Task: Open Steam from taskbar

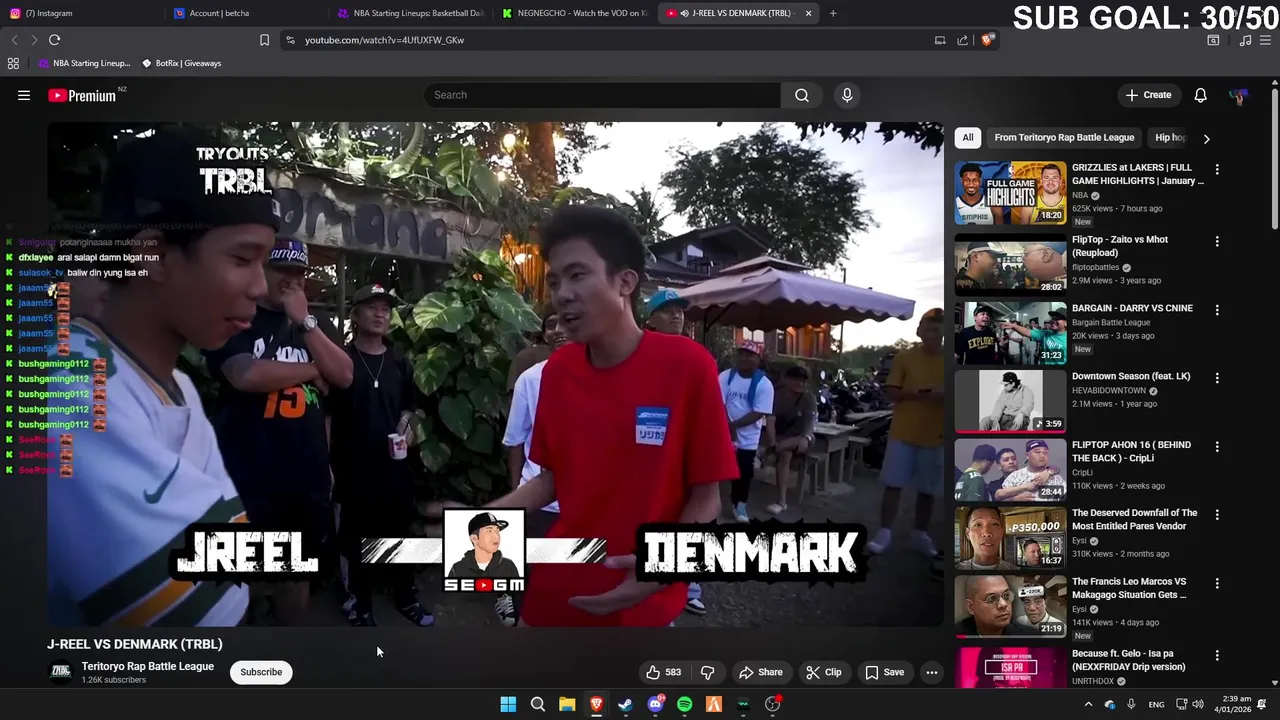Action: click(626, 704)
